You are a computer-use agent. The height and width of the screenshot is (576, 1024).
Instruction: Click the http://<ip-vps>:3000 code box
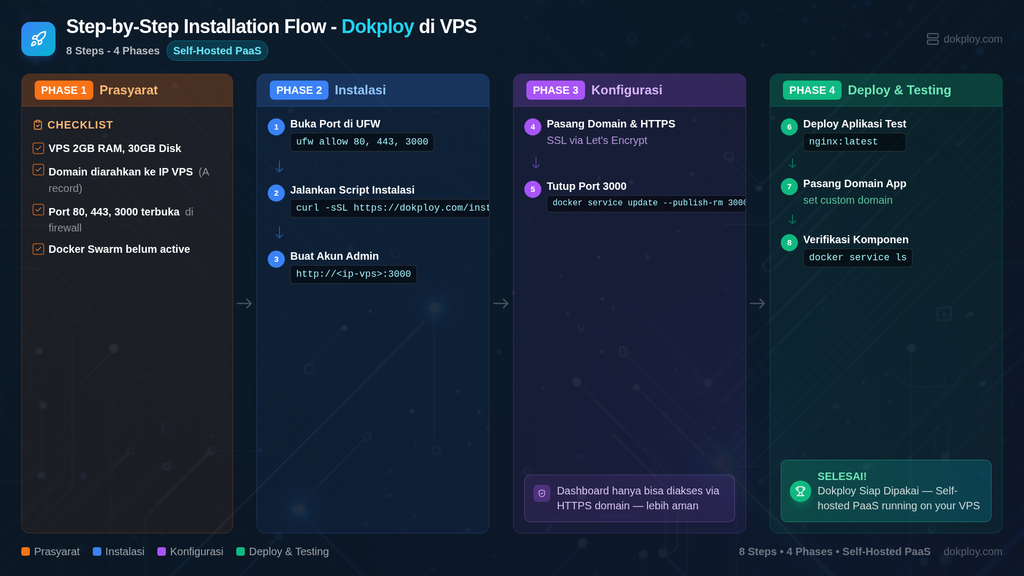(x=353, y=274)
